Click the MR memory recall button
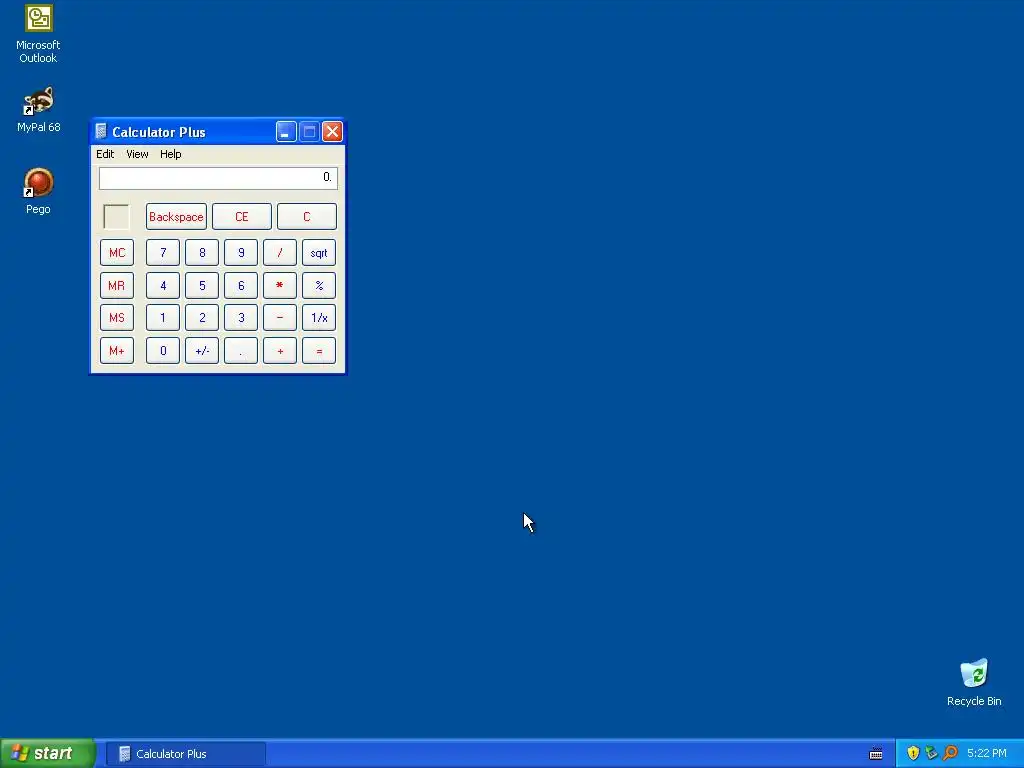The width and height of the screenshot is (1024, 768). click(117, 285)
